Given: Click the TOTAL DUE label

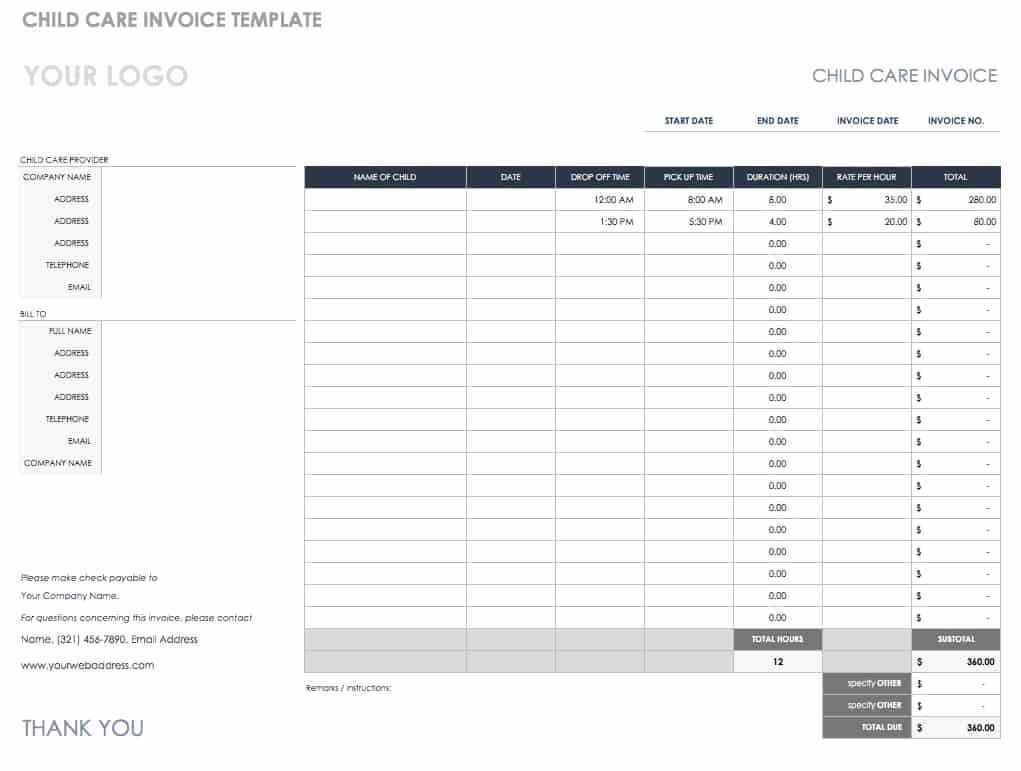Looking at the screenshot, I should [x=867, y=727].
